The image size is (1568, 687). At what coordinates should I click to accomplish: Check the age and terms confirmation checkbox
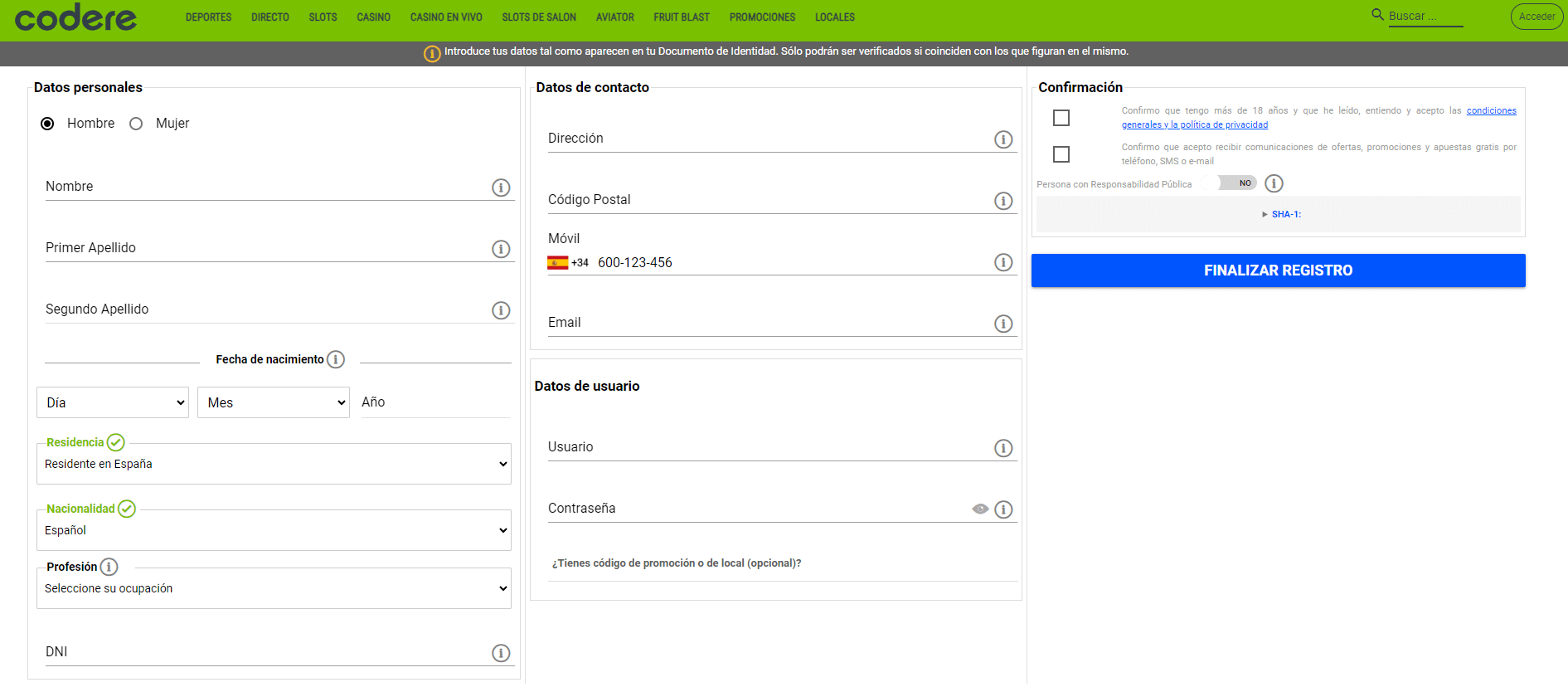pyautogui.click(x=1061, y=118)
